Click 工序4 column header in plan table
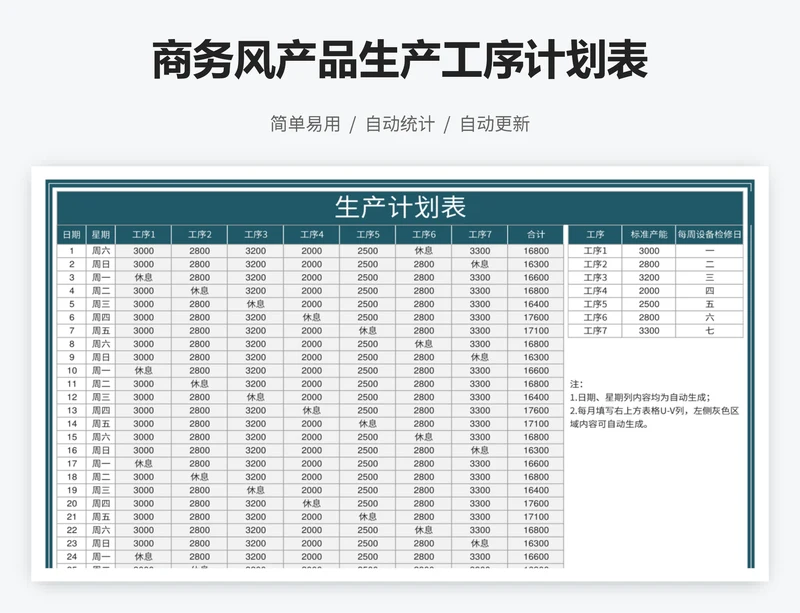Image resolution: width=800 pixels, height=613 pixels. 312,235
